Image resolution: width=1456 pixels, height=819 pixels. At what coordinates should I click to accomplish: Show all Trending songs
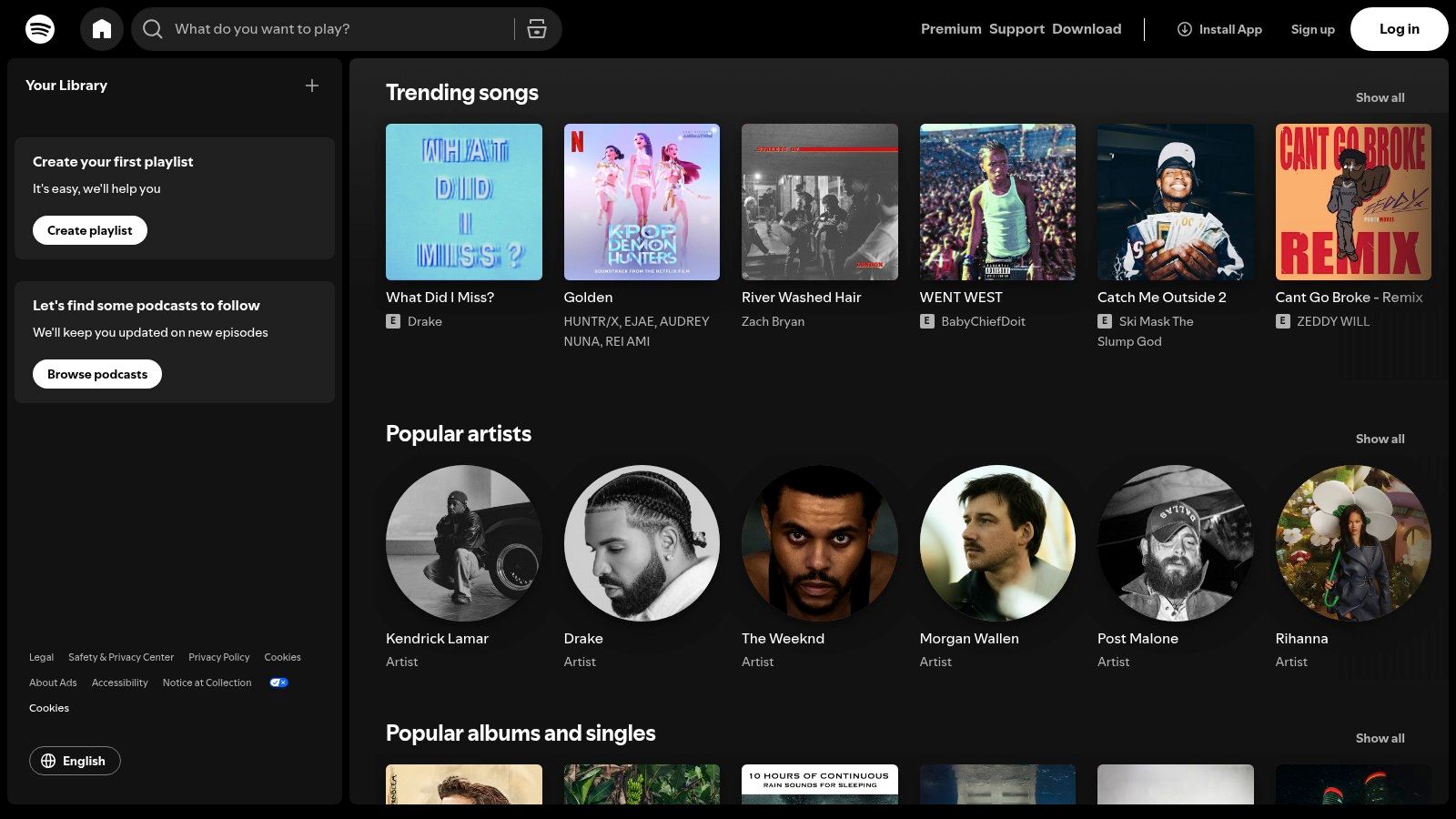(1380, 97)
